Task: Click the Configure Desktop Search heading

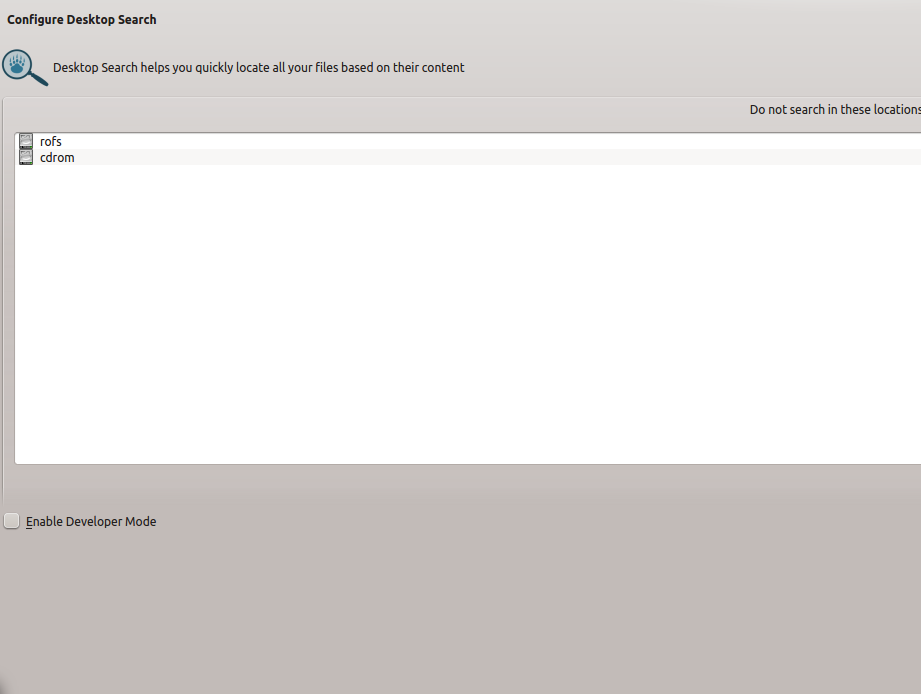Action: [x=82, y=19]
